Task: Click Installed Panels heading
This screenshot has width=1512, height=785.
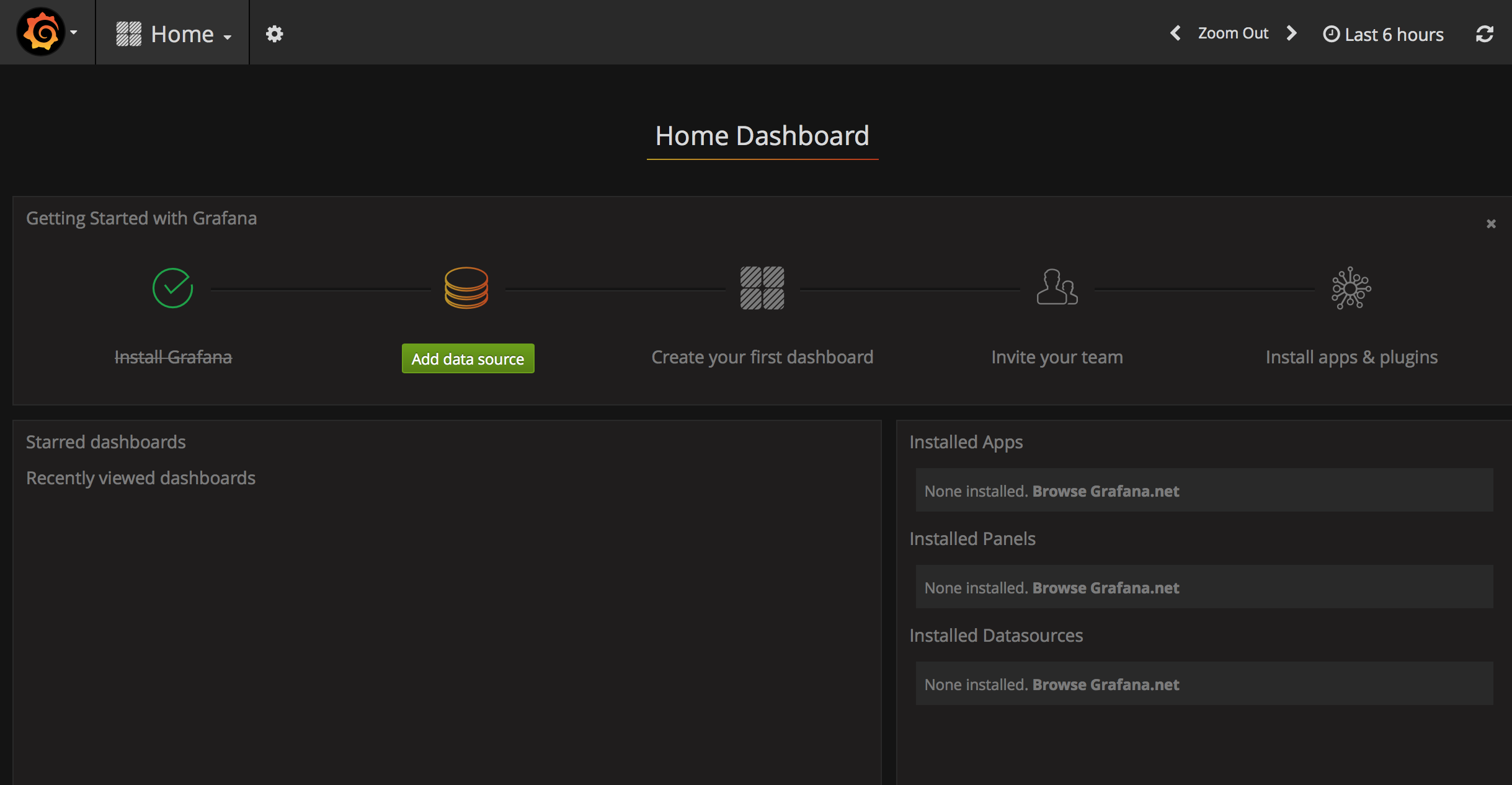Action: 972,539
